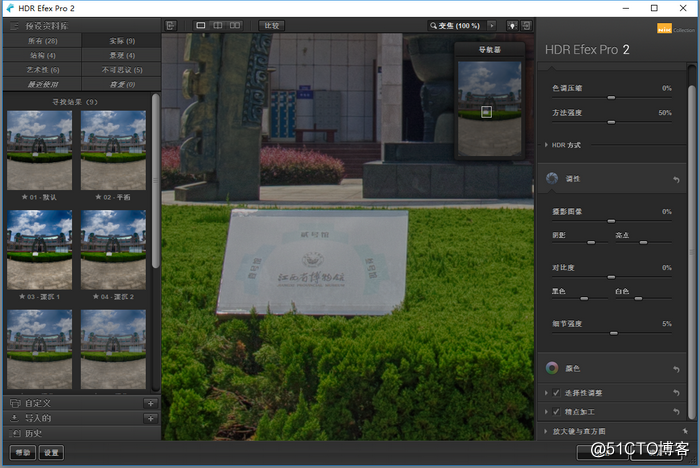Add a custom preset with 自定义 plus

(x=151, y=403)
